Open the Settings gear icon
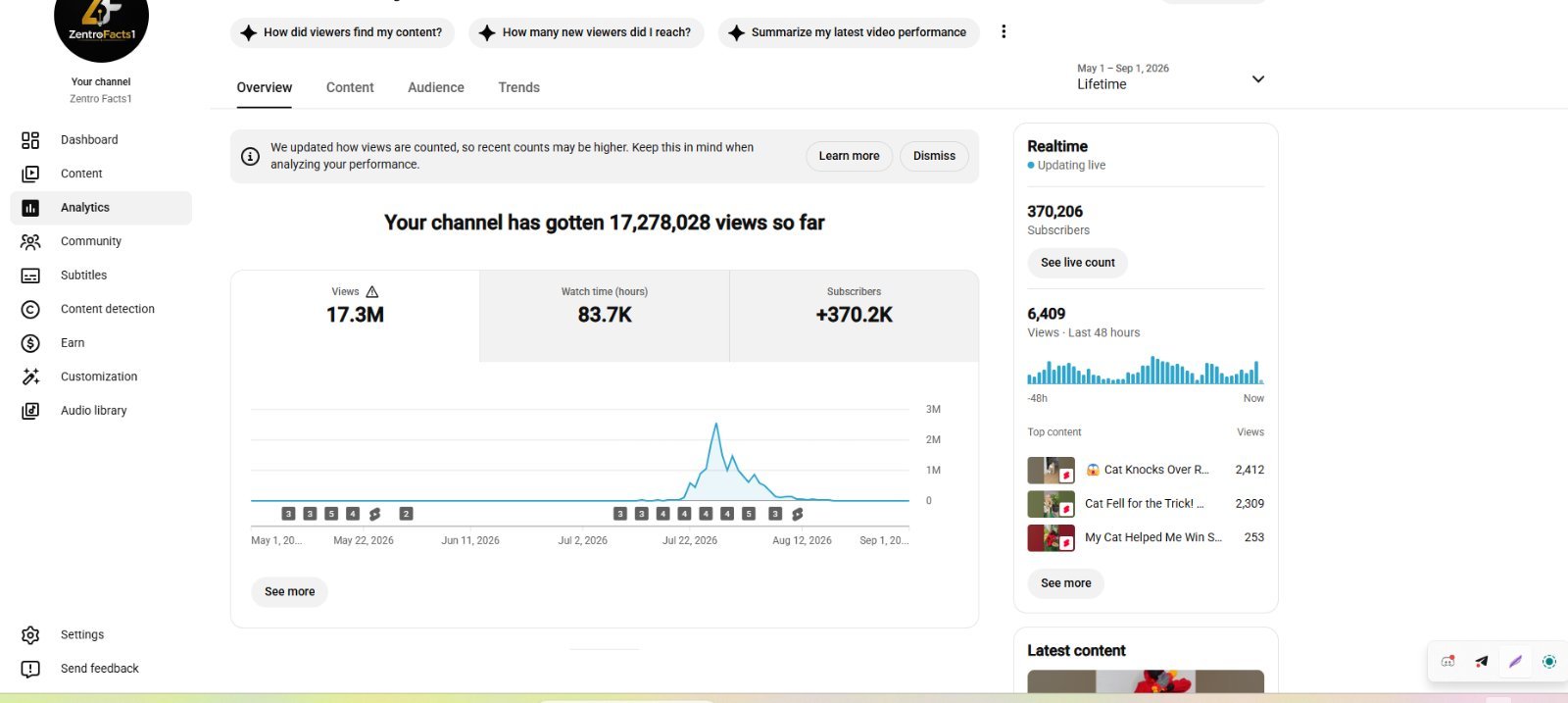This screenshot has height=703, width=1568. click(x=30, y=635)
